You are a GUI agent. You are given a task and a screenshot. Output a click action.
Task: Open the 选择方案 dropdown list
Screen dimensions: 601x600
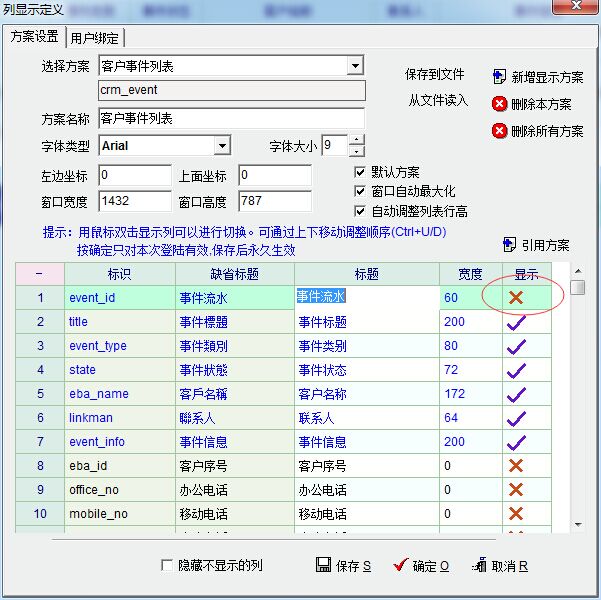pos(355,66)
